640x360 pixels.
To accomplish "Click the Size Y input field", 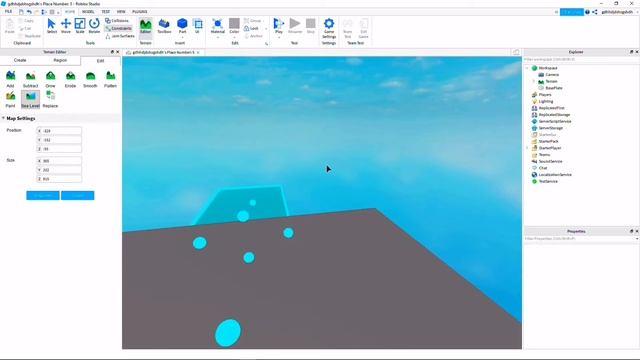I will pos(59,170).
